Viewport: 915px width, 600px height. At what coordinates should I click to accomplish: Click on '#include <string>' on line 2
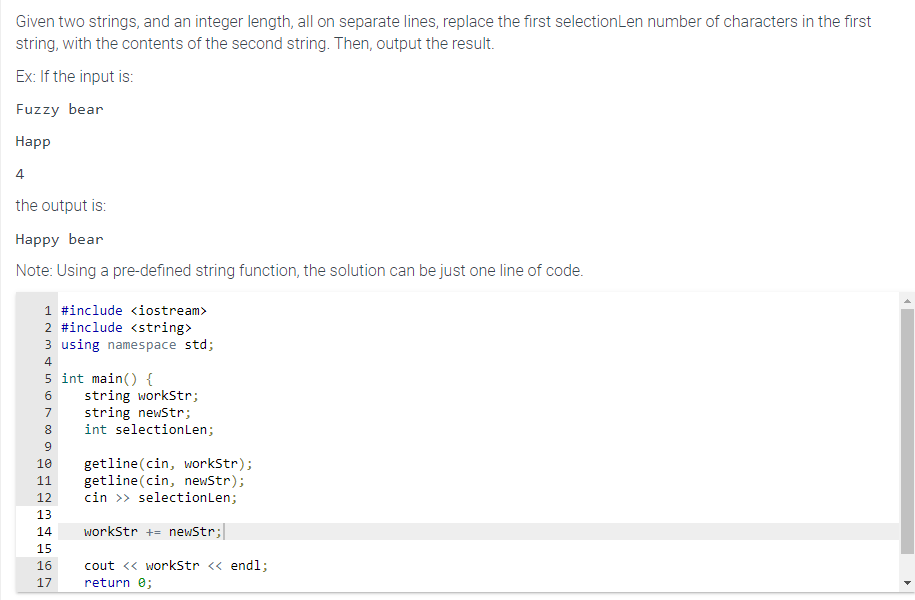click(127, 327)
